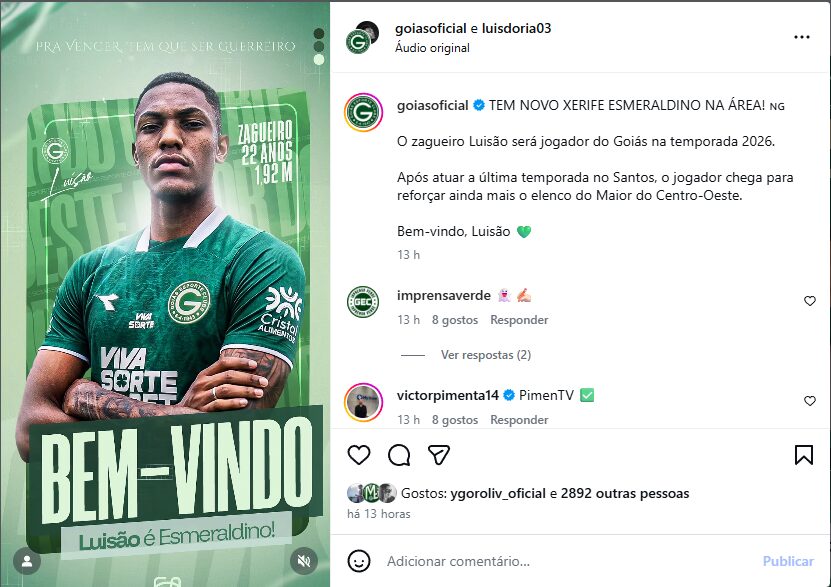This screenshot has height=587, width=831.
Task: Open more options three-dot menu
Action: click(x=801, y=37)
